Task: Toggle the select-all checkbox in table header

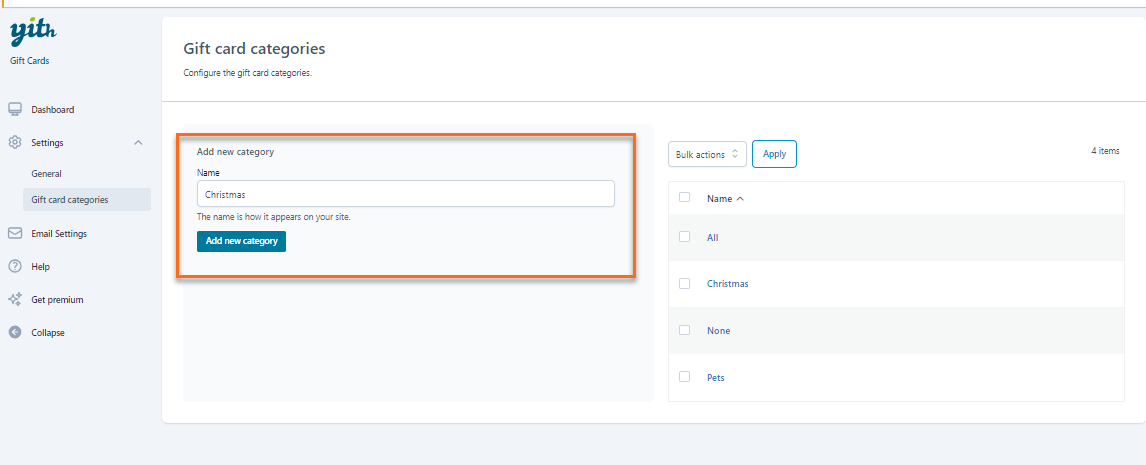Action: [x=684, y=198]
